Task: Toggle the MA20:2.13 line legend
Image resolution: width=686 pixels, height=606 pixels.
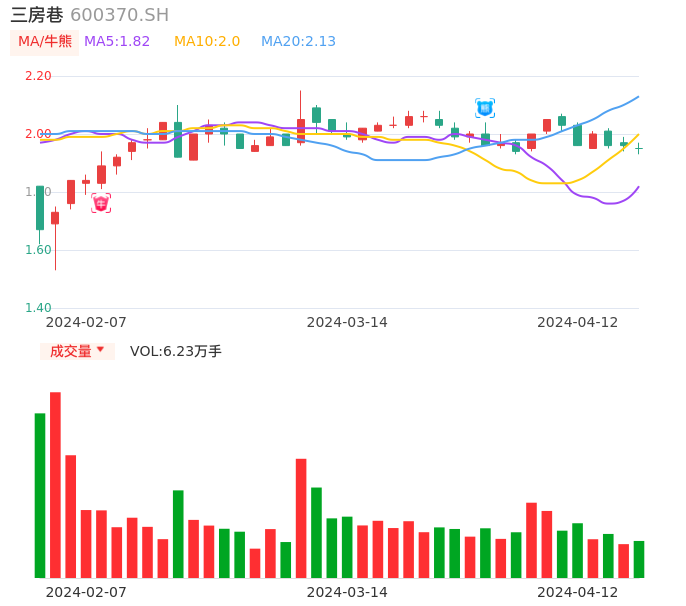Action: [x=298, y=41]
